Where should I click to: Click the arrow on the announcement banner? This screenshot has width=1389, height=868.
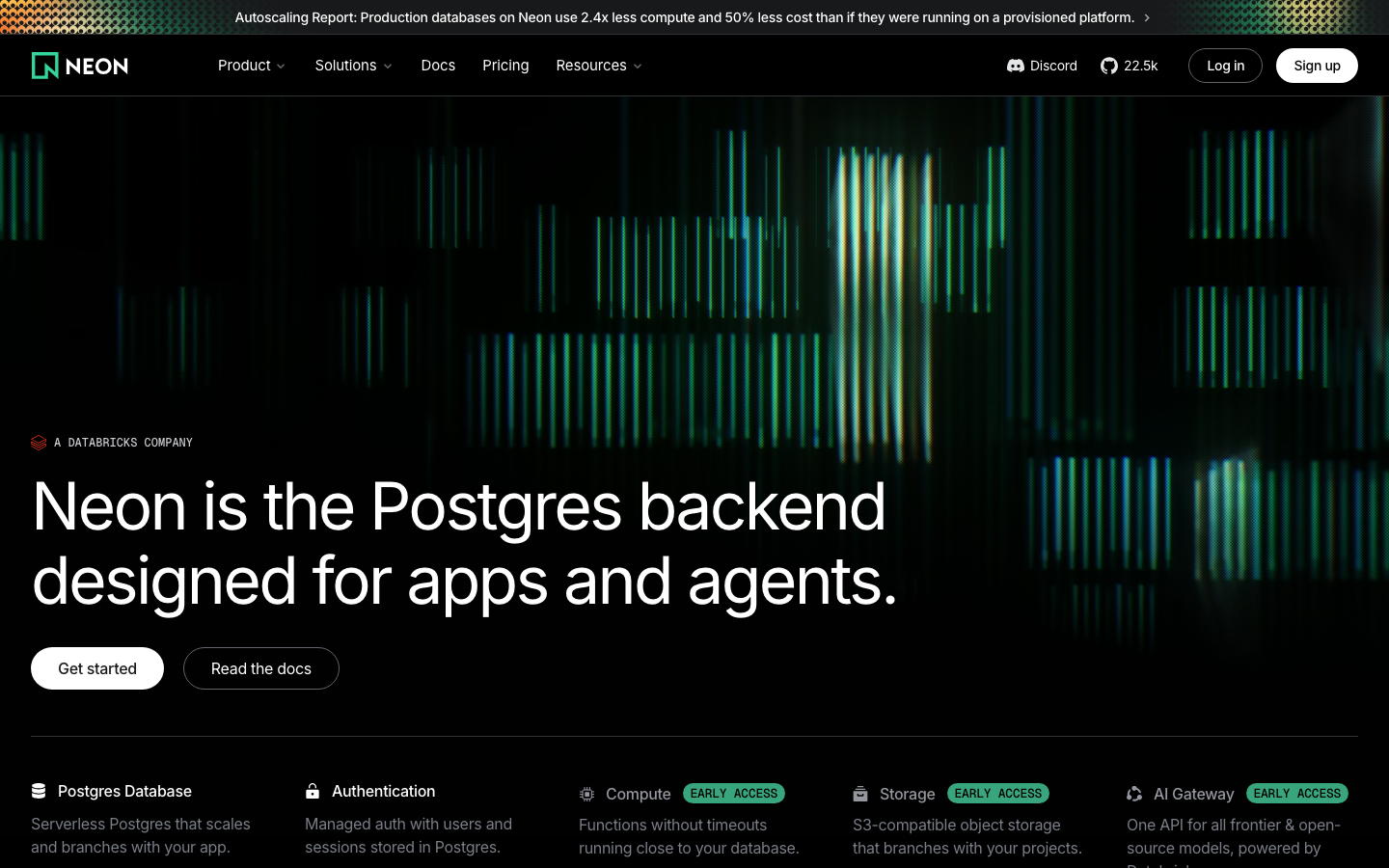pos(1147,17)
